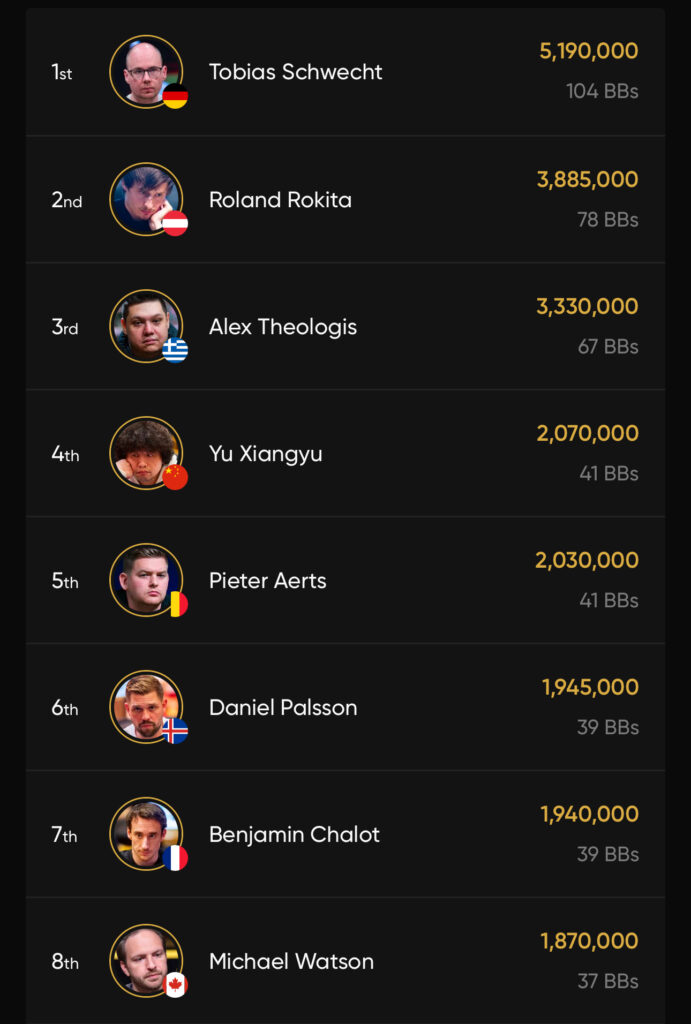691x1024 pixels.
Task: Click the Icelandic flag on Daniel Palsson
Action: [x=176, y=731]
